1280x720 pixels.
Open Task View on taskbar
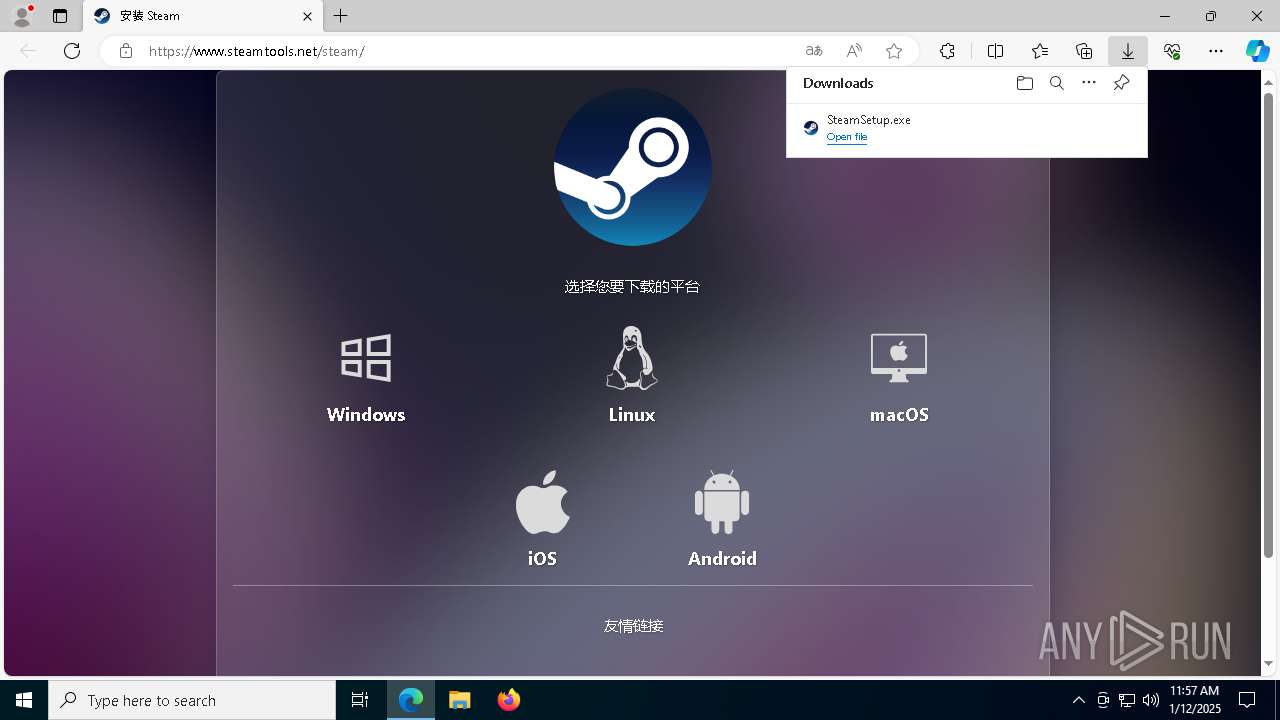[x=360, y=700]
